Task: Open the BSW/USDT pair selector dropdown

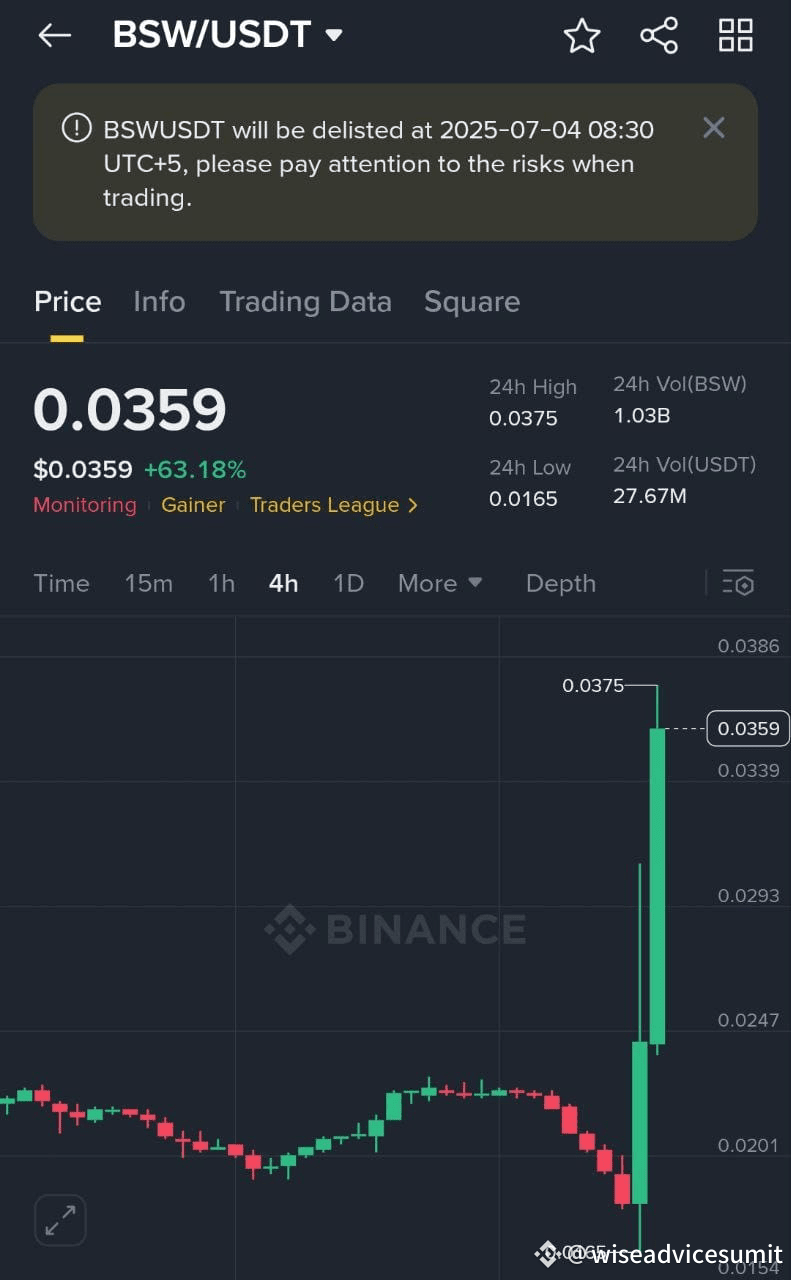Action: coord(334,36)
